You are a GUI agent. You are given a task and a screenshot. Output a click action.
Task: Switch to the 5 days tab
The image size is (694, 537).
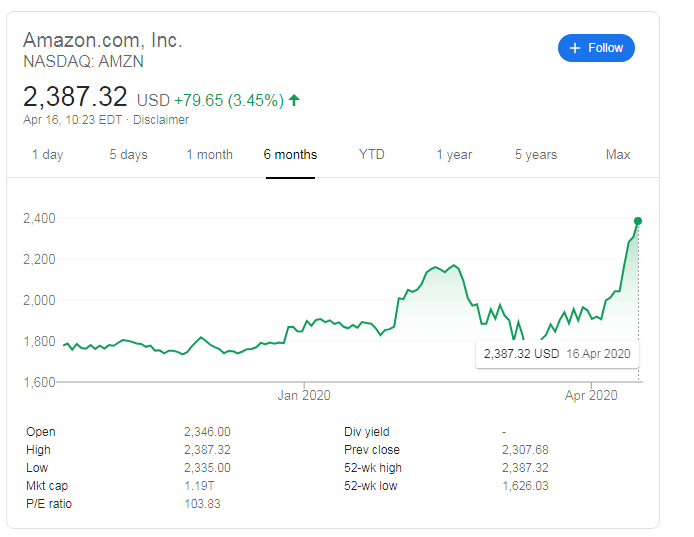tap(128, 154)
